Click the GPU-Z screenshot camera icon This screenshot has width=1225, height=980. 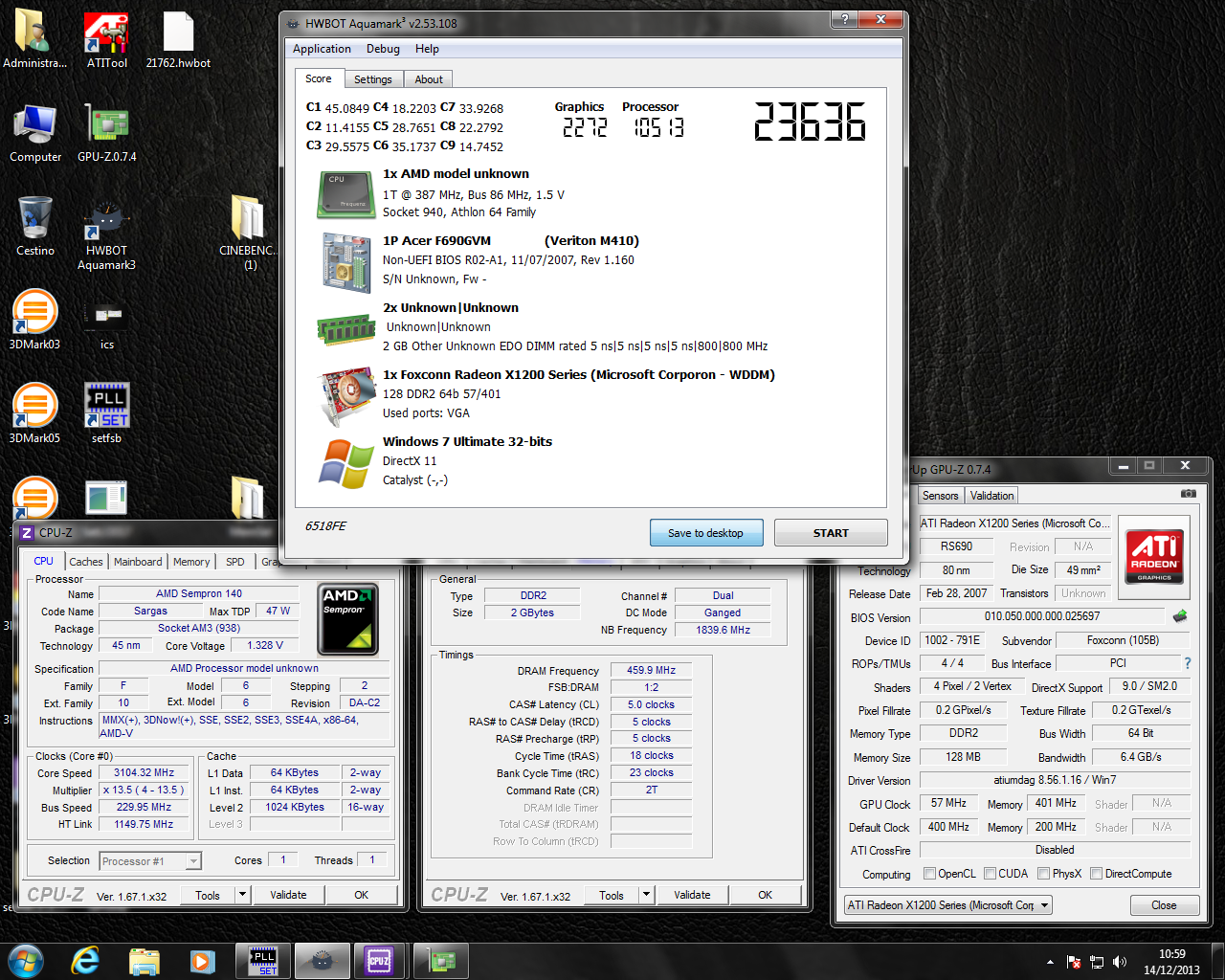tap(1188, 494)
